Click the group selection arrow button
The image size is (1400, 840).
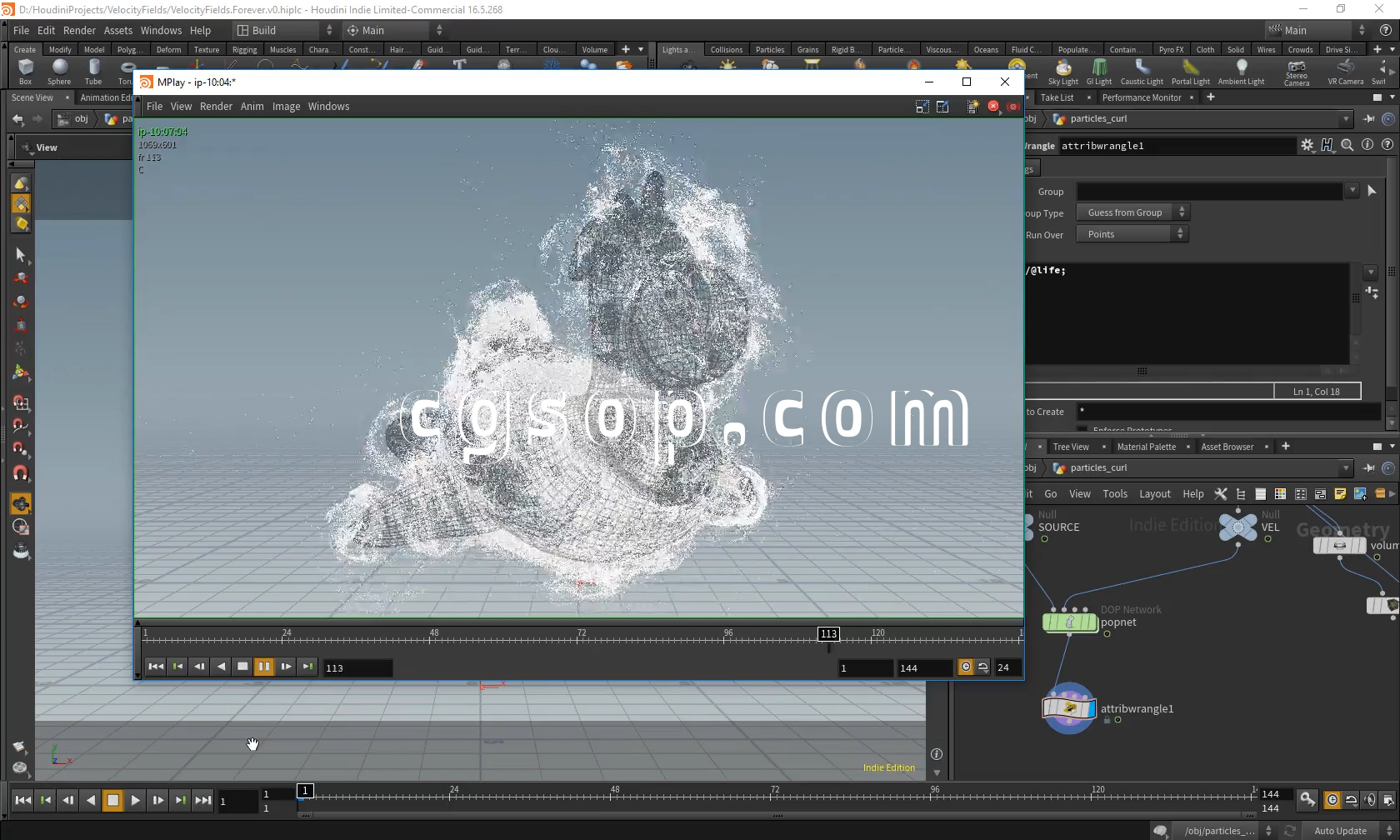click(1372, 191)
